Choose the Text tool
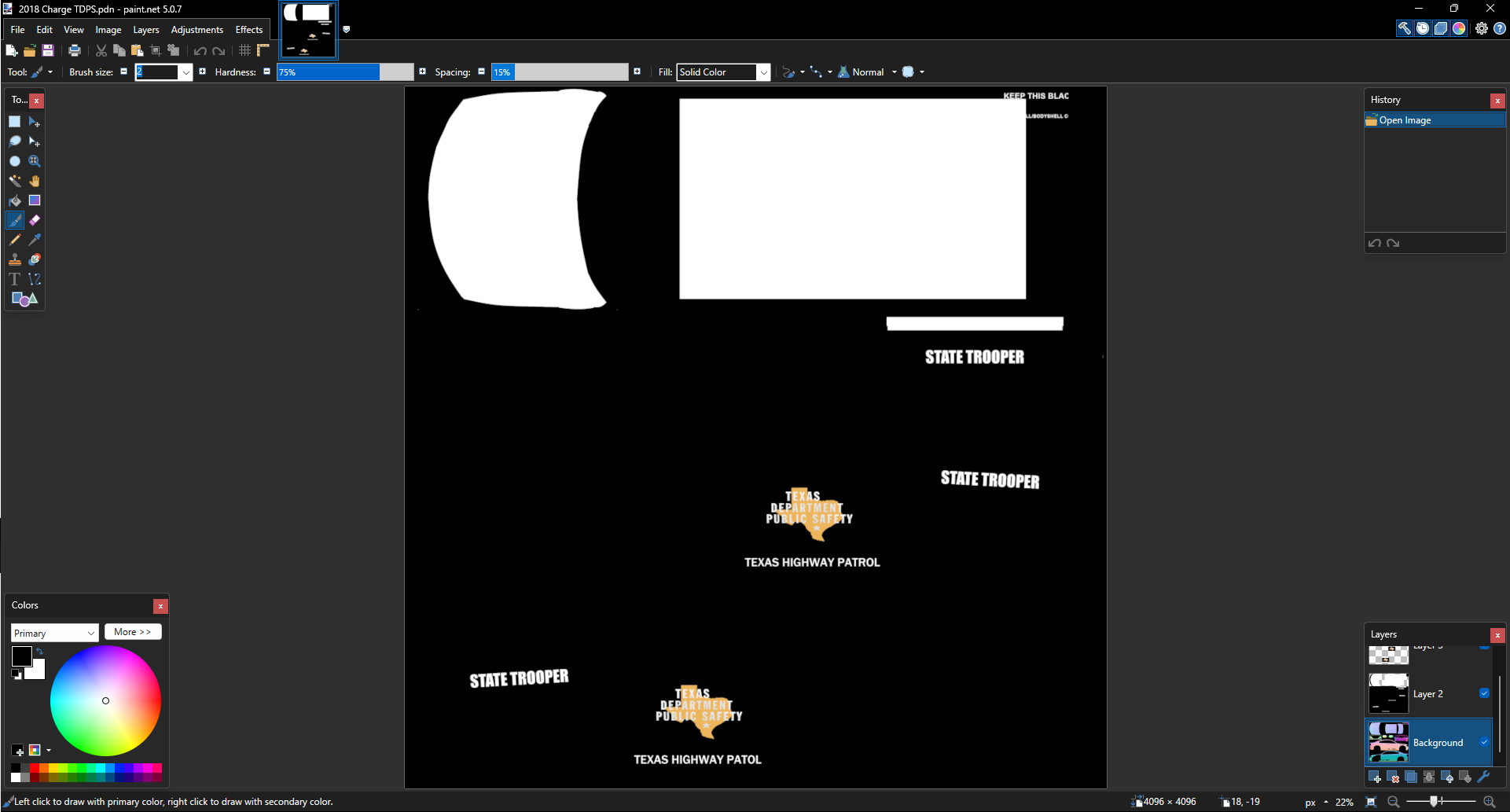 click(15, 279)
